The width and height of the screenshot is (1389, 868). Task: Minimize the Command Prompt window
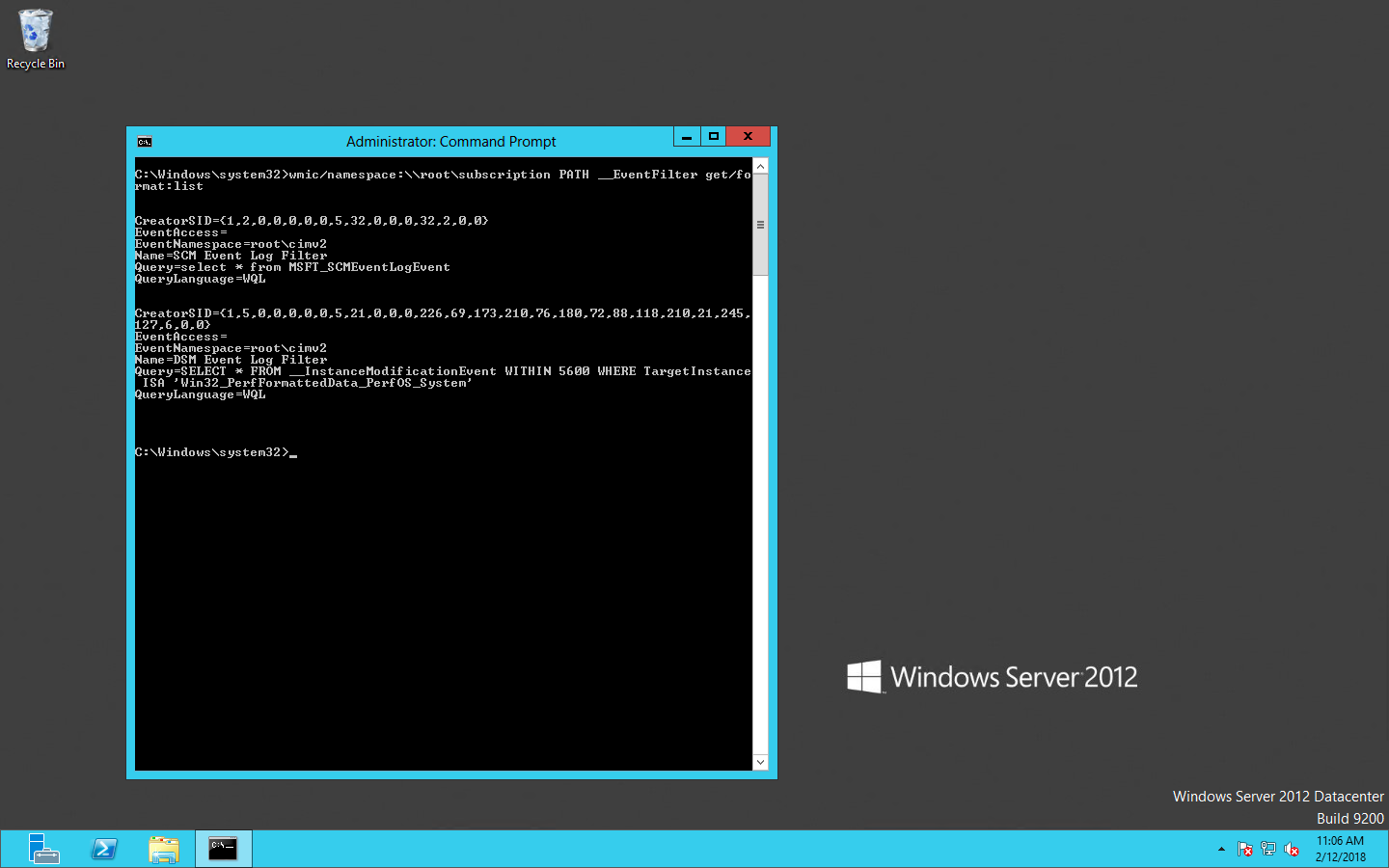pyautogui.click(x=686, y=137)
